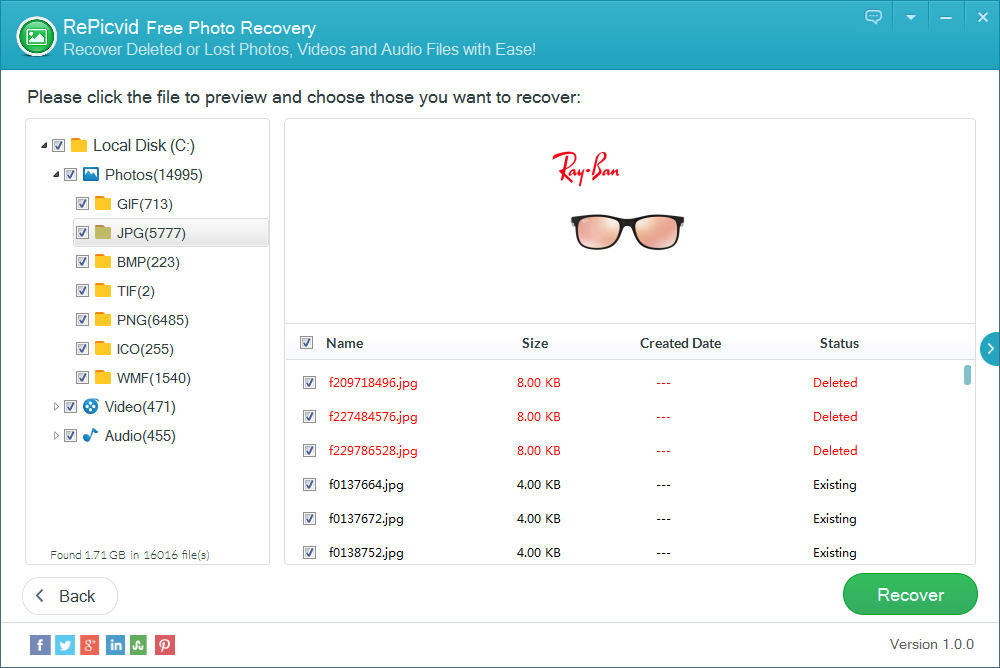Click the StumbleUpon share icon
This screenshot has height=668, width=1000.
coord(139,645)
